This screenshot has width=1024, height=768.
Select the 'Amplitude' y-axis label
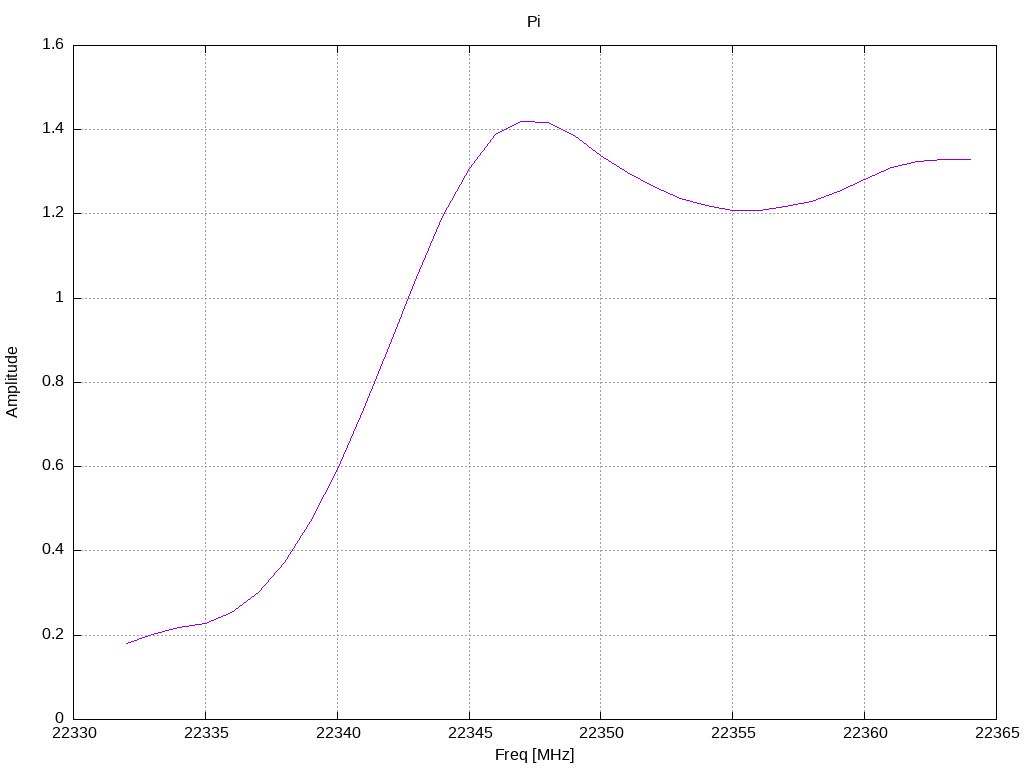[12, 382]
